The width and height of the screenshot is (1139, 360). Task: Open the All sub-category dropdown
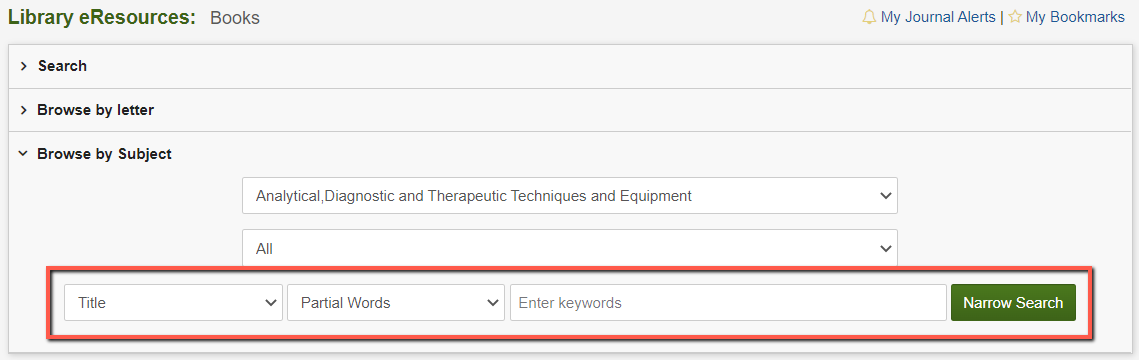570,248
